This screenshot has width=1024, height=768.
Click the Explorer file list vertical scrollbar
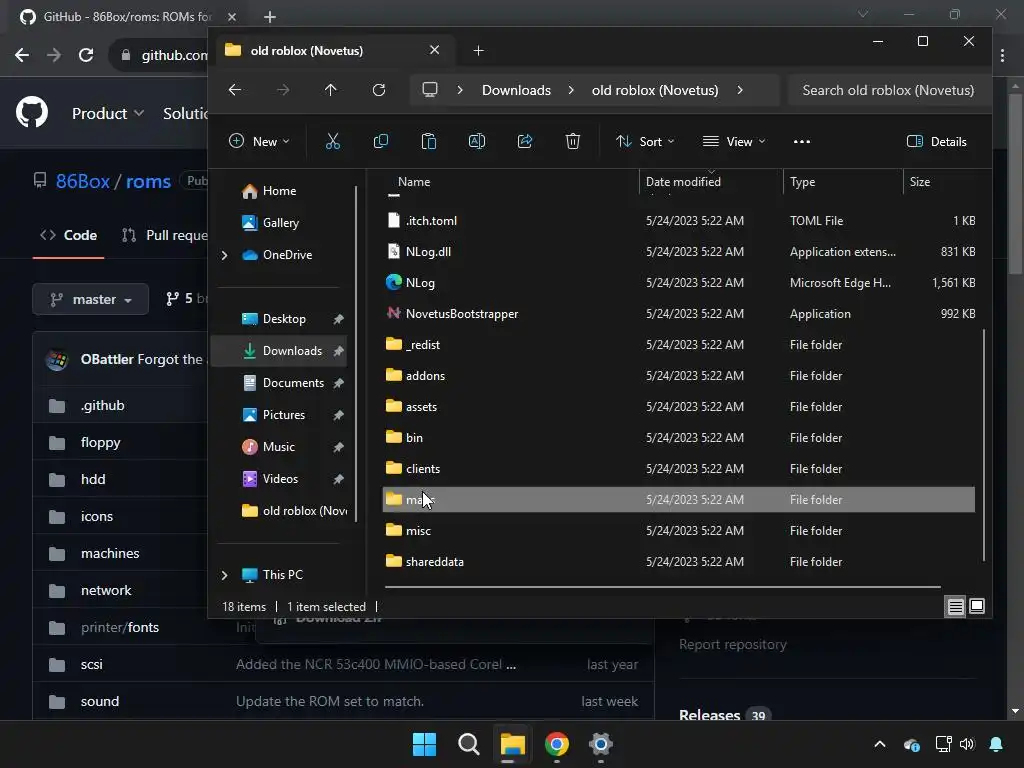[x=984, y=444]
